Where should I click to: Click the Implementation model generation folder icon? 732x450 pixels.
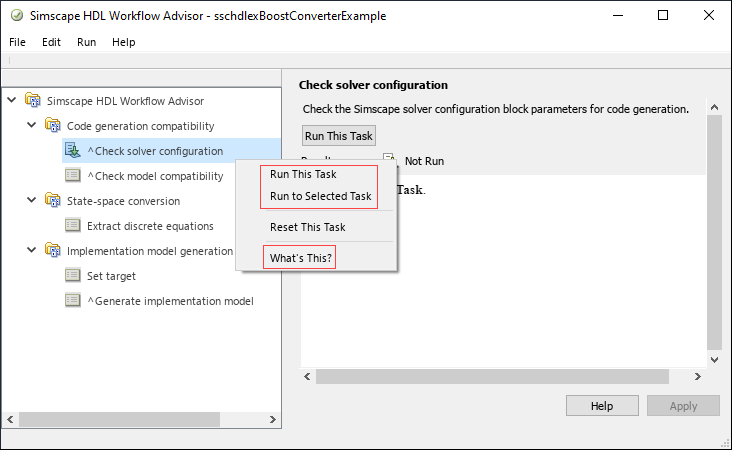53,251
